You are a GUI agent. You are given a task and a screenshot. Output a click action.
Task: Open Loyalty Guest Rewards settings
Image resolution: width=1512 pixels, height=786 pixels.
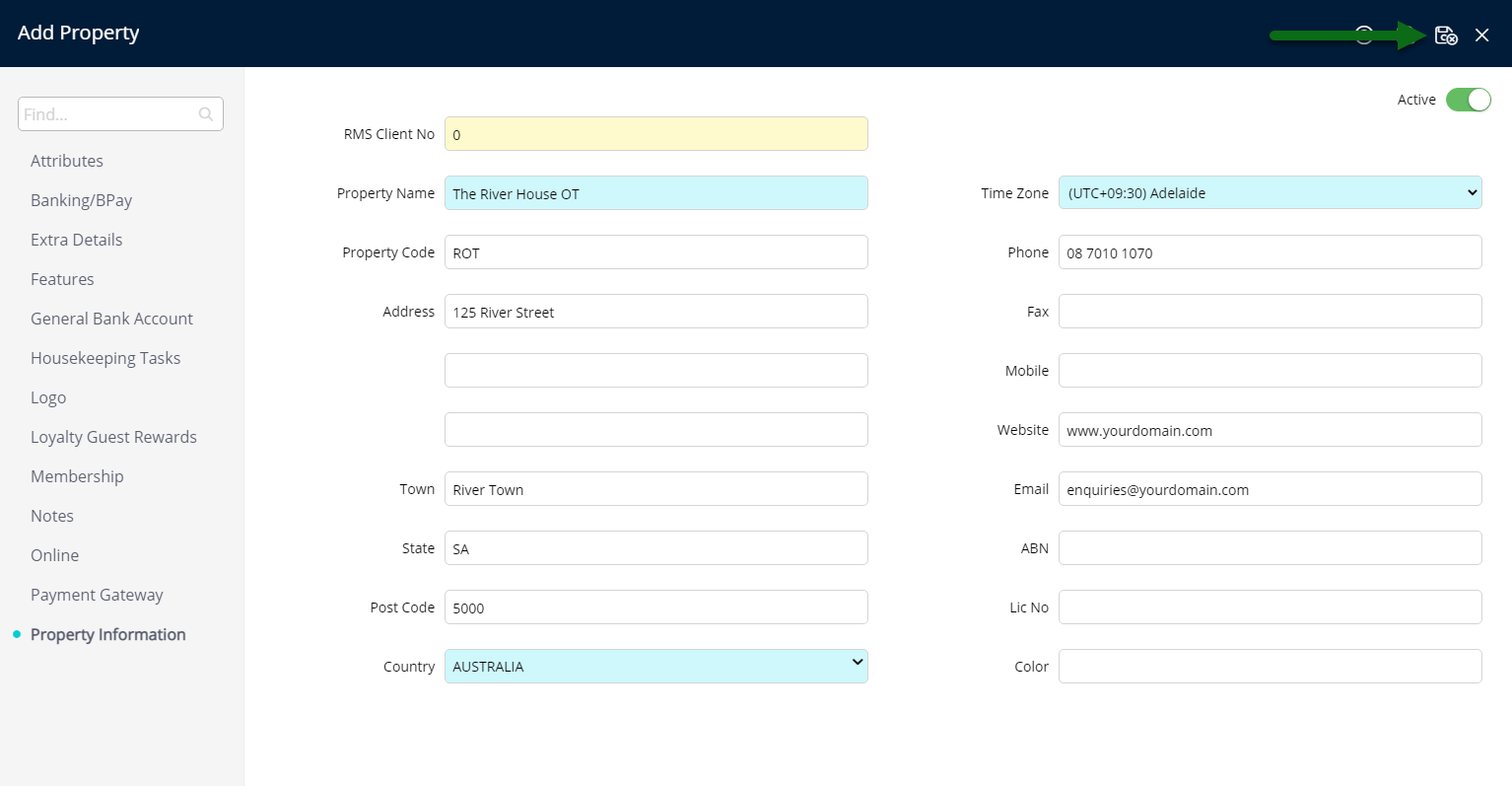(x=113, y=436)
